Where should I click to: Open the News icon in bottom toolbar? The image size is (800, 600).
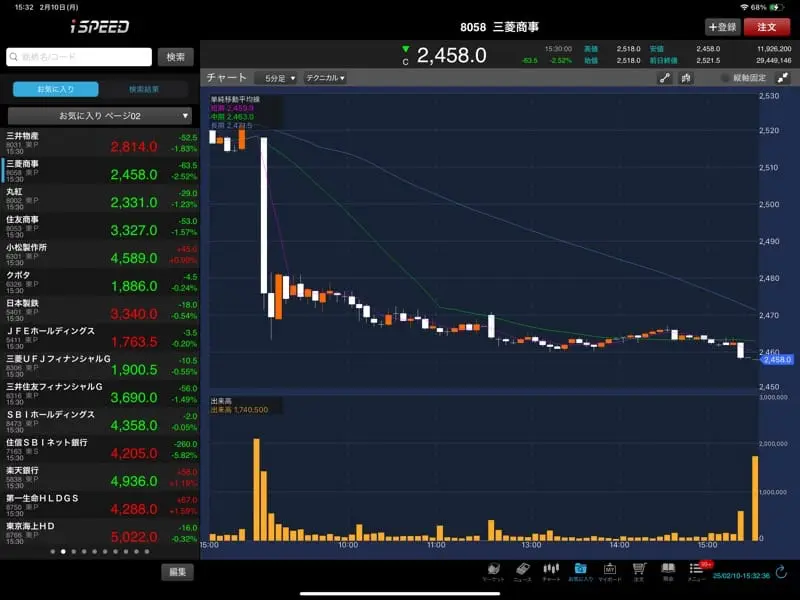(522, 572)
